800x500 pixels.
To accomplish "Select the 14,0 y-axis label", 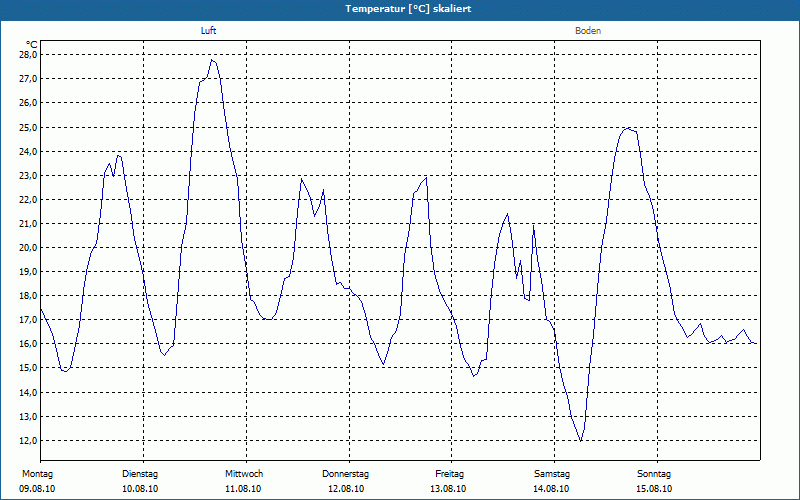I will (x=29, y=392).
